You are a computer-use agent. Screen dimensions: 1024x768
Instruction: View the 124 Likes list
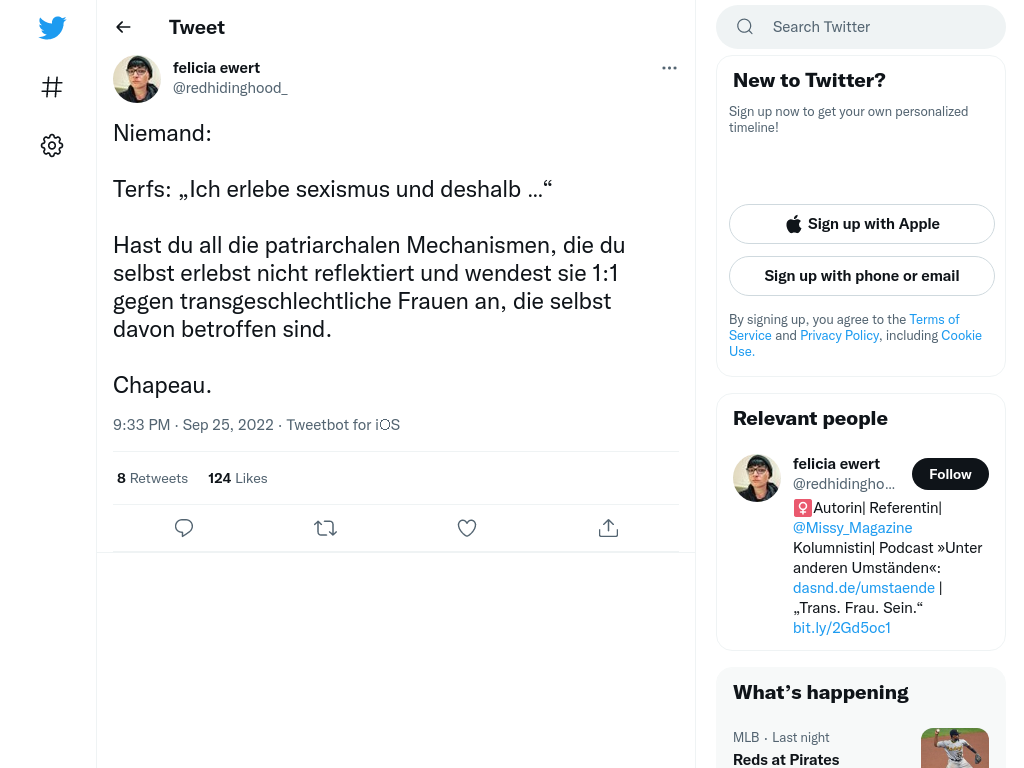coord(238,478)
